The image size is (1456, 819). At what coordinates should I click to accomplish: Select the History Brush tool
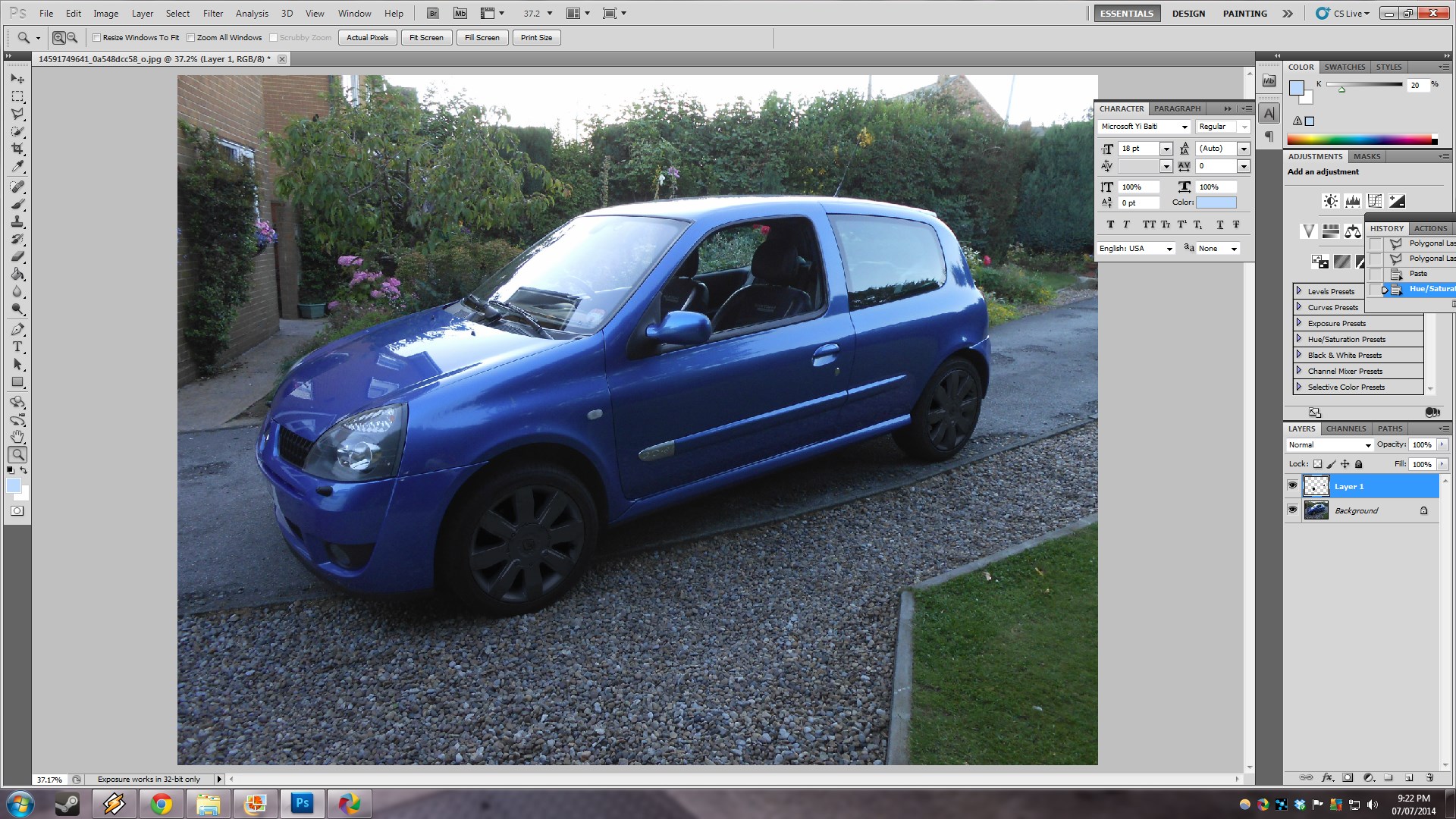(17, 239)
